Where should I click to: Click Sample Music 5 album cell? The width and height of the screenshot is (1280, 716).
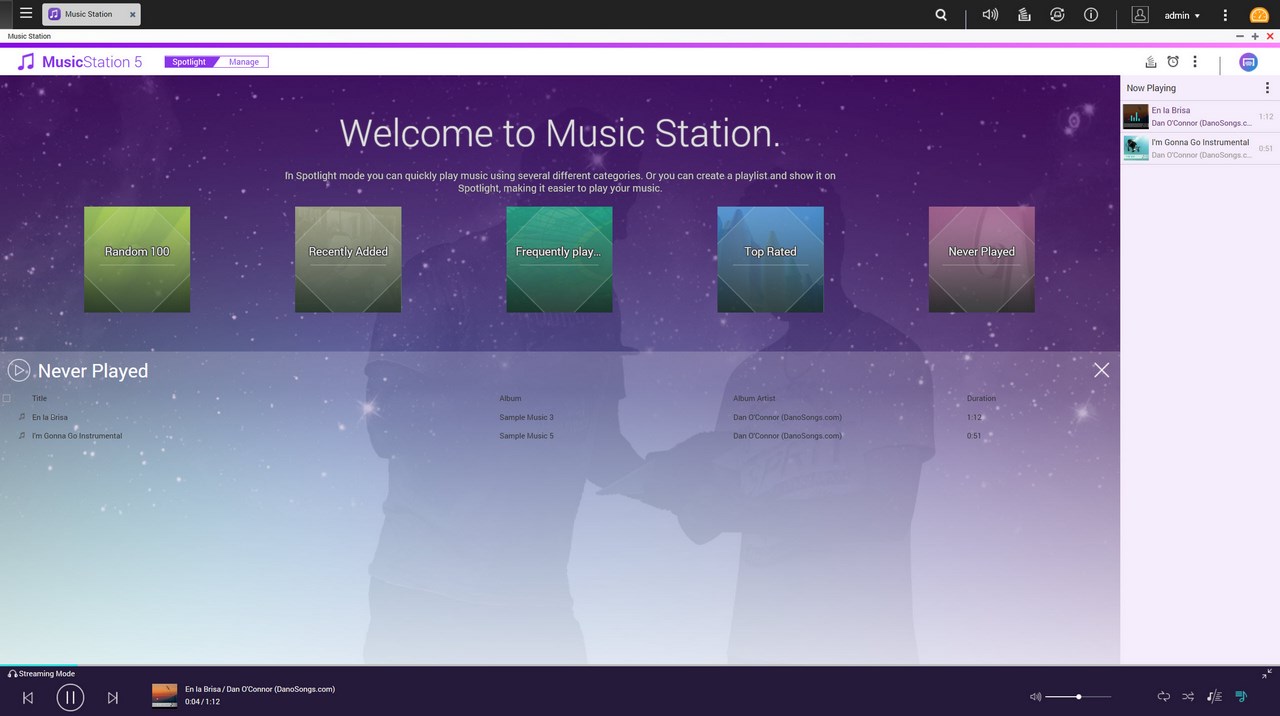pos(526,436)
